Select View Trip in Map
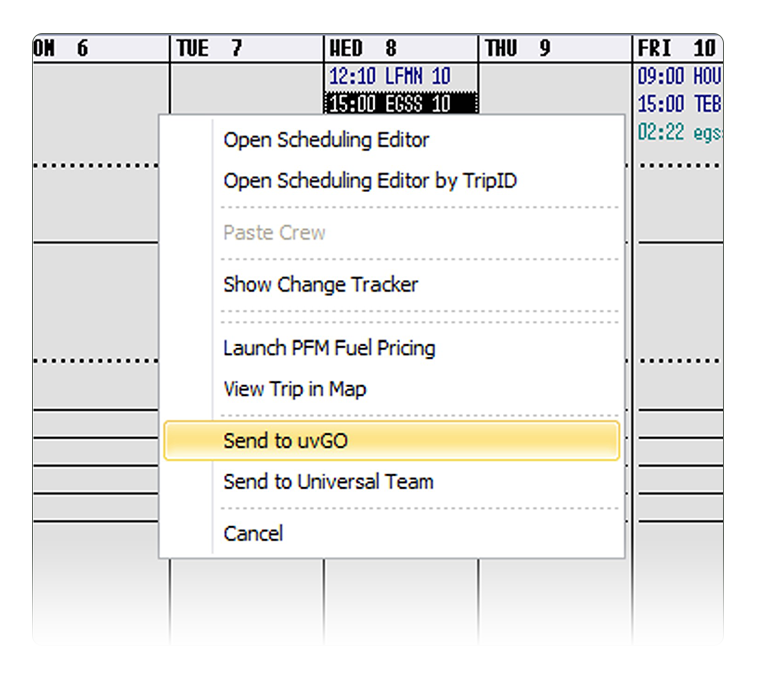This screenshot has height=679, width=761. [x=294, y=389]
